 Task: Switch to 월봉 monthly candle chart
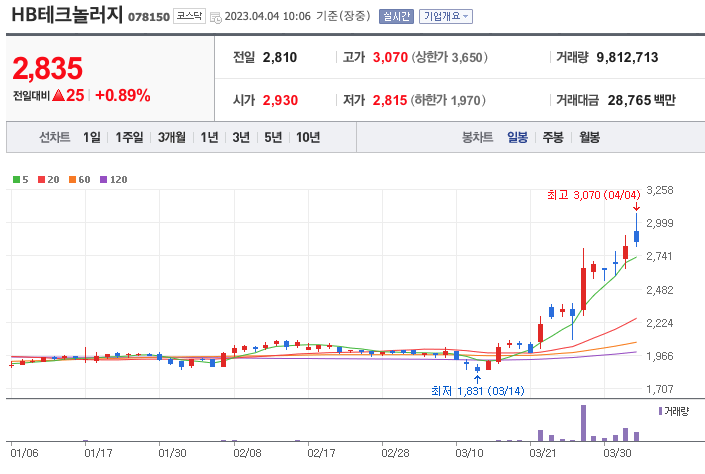tap(589, 137)
